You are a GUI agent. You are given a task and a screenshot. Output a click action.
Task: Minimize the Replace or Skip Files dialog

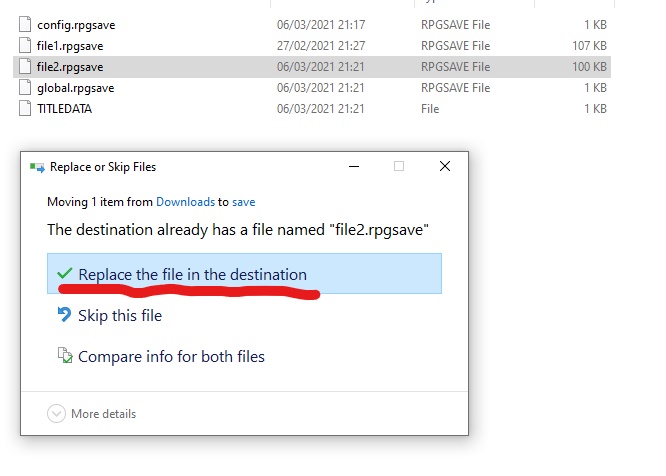click(352, 167)
